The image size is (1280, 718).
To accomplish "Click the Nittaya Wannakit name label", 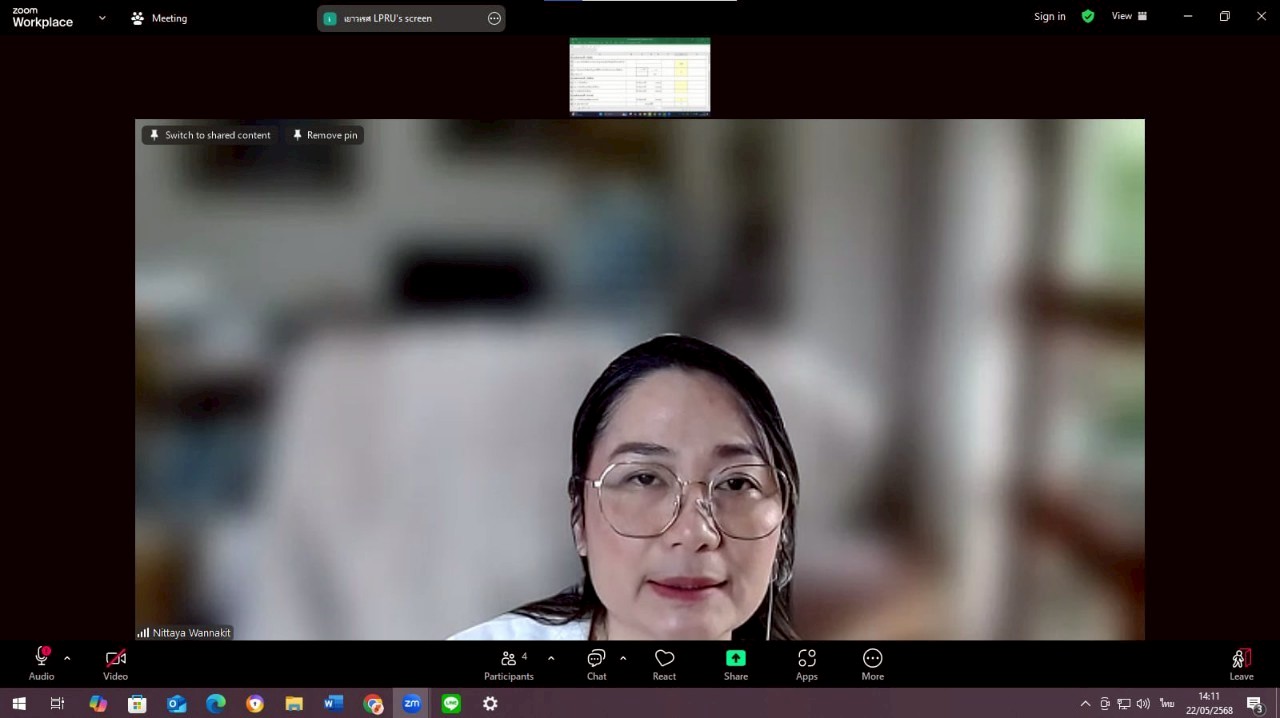I will coord(191,633).
